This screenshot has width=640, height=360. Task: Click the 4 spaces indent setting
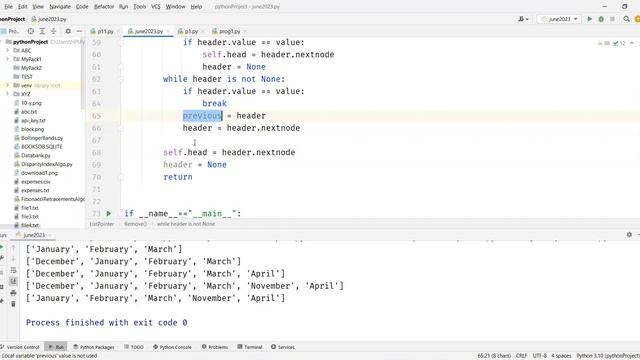pos(561,356)
